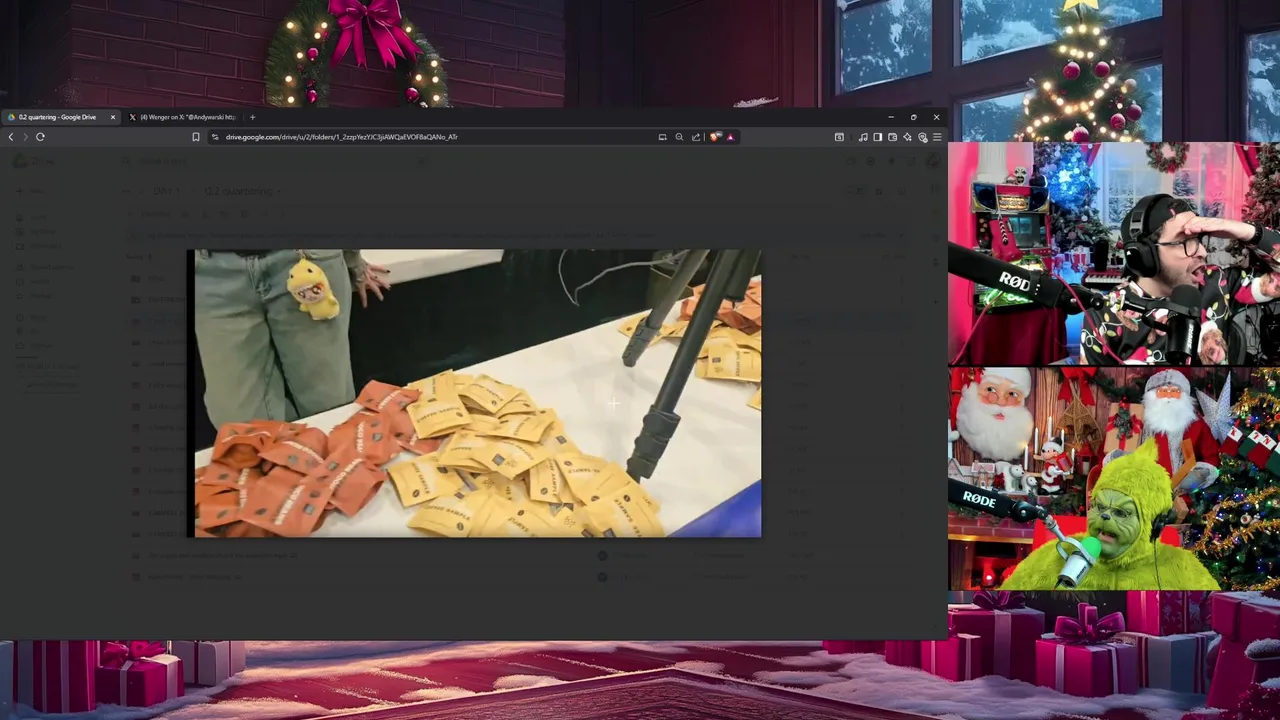Open the Brave Shields lion icon

715,137
